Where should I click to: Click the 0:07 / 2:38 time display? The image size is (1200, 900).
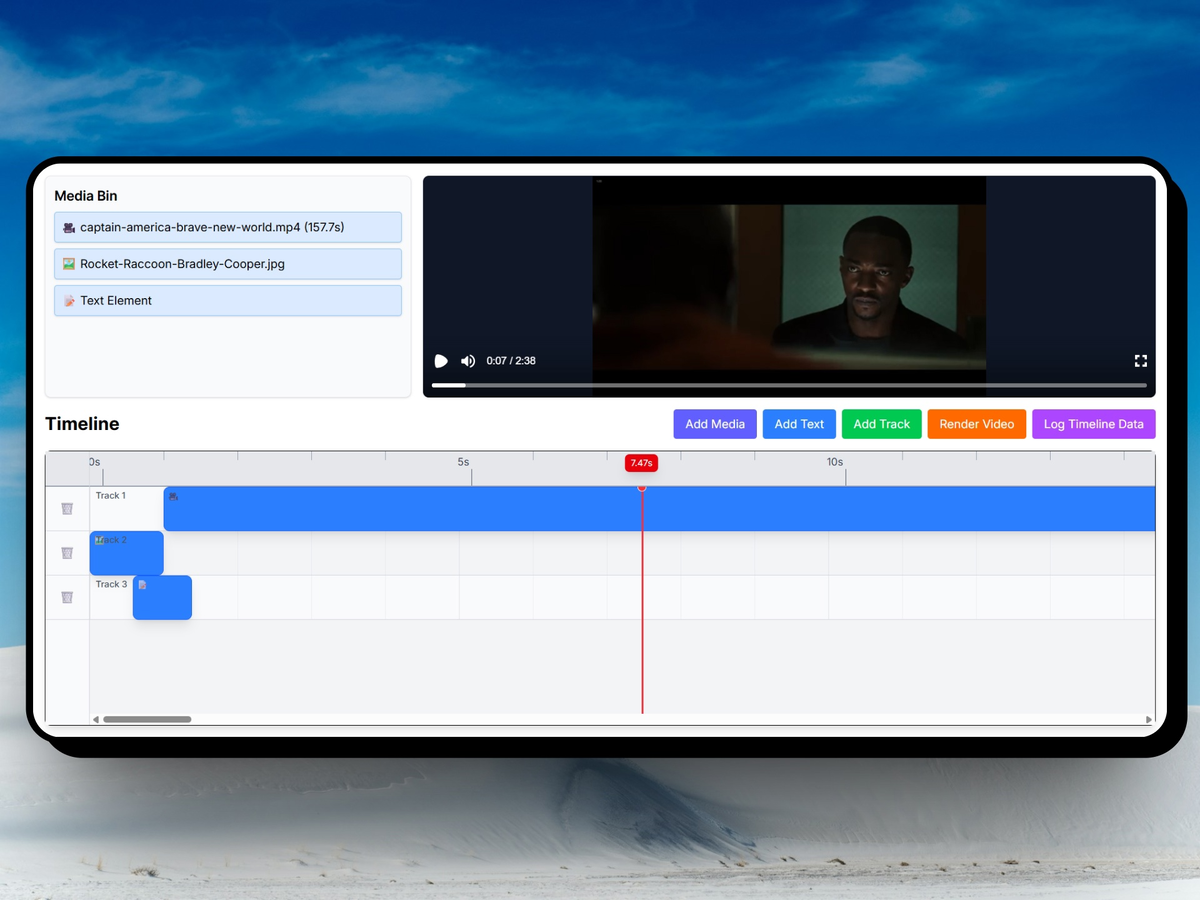coord(511,361)
